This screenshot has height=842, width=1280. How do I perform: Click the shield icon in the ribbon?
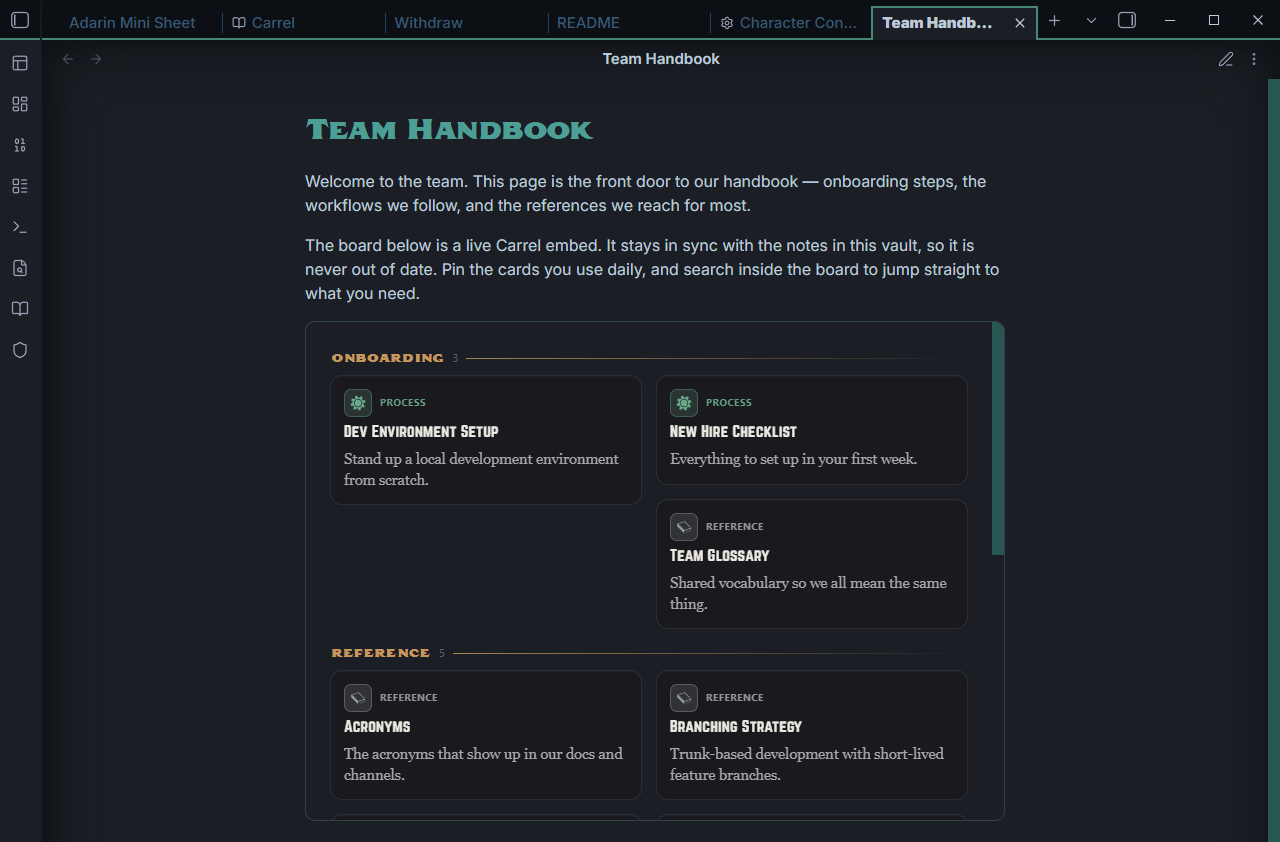pyautogui.click(x=20, y=350)
